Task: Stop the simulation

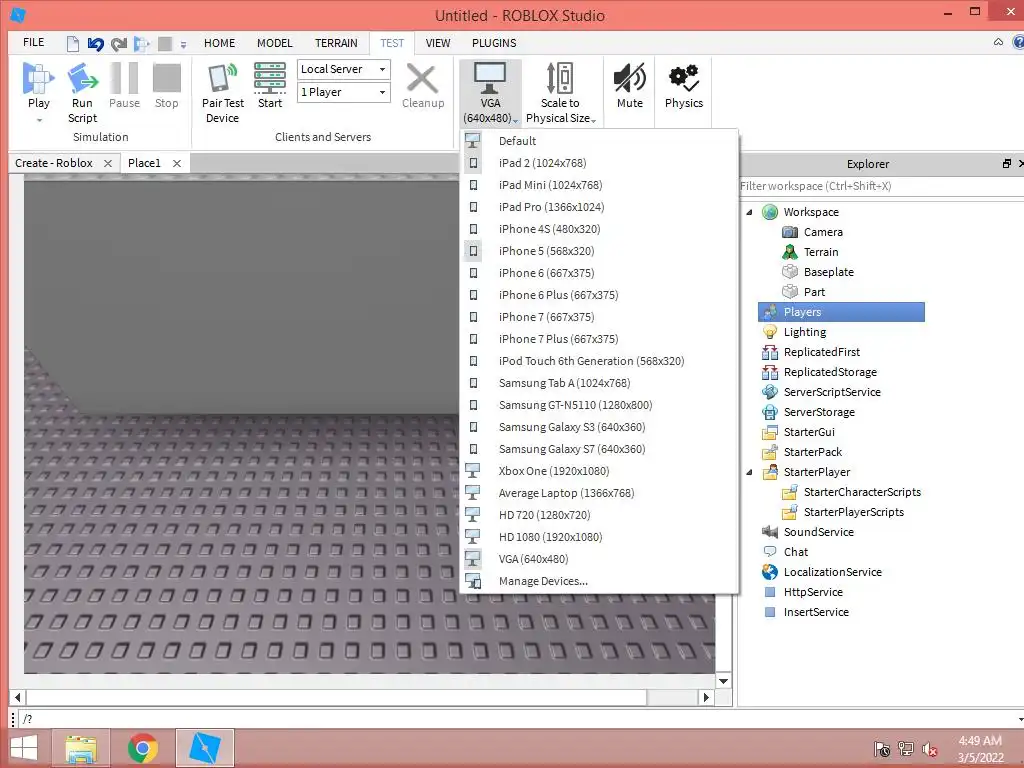Action: click(x=167, y=86)
